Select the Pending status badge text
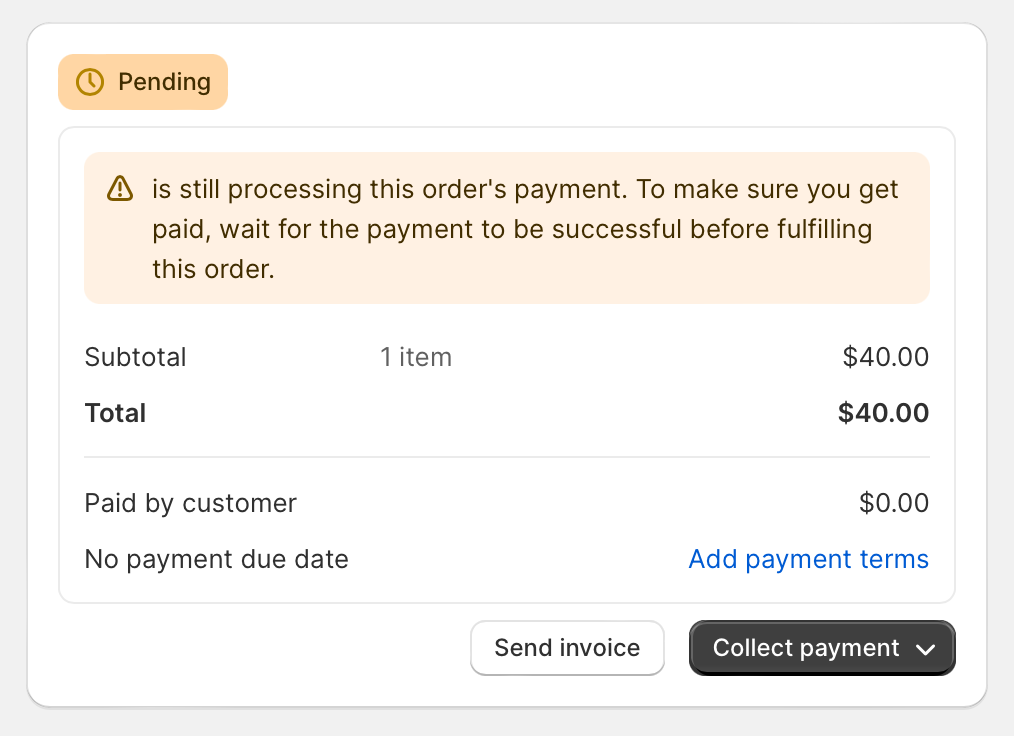Image resolution: width=1014 pixels, height=736 pixels. 164,82
